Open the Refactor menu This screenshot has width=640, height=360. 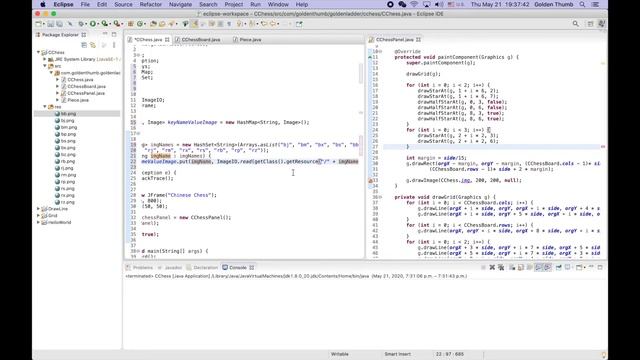pyautogui.click(x=151, y=4)
